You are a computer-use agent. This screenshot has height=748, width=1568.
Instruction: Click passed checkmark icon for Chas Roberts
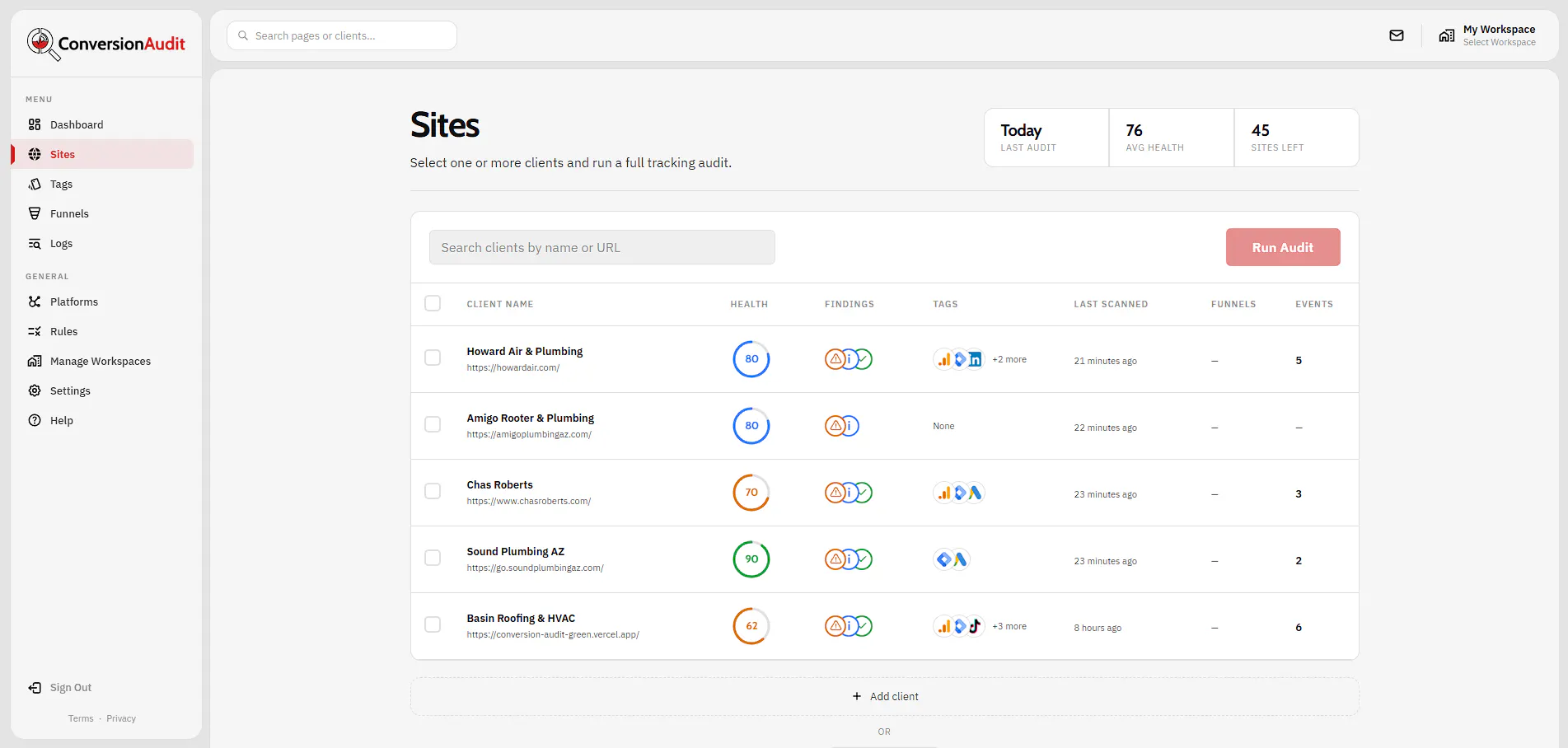(x=864, y=493)
